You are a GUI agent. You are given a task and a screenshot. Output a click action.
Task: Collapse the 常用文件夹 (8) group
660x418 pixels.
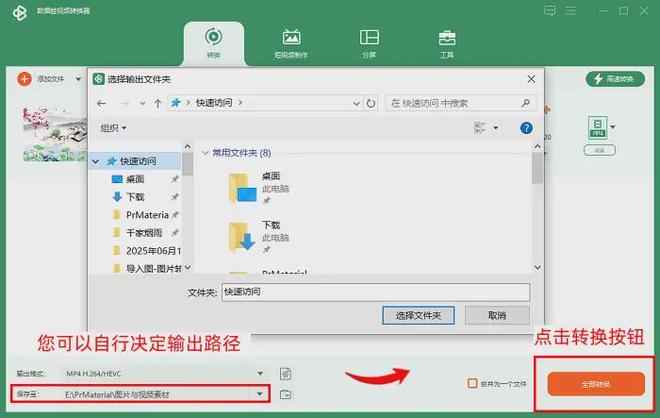point(205,153)
